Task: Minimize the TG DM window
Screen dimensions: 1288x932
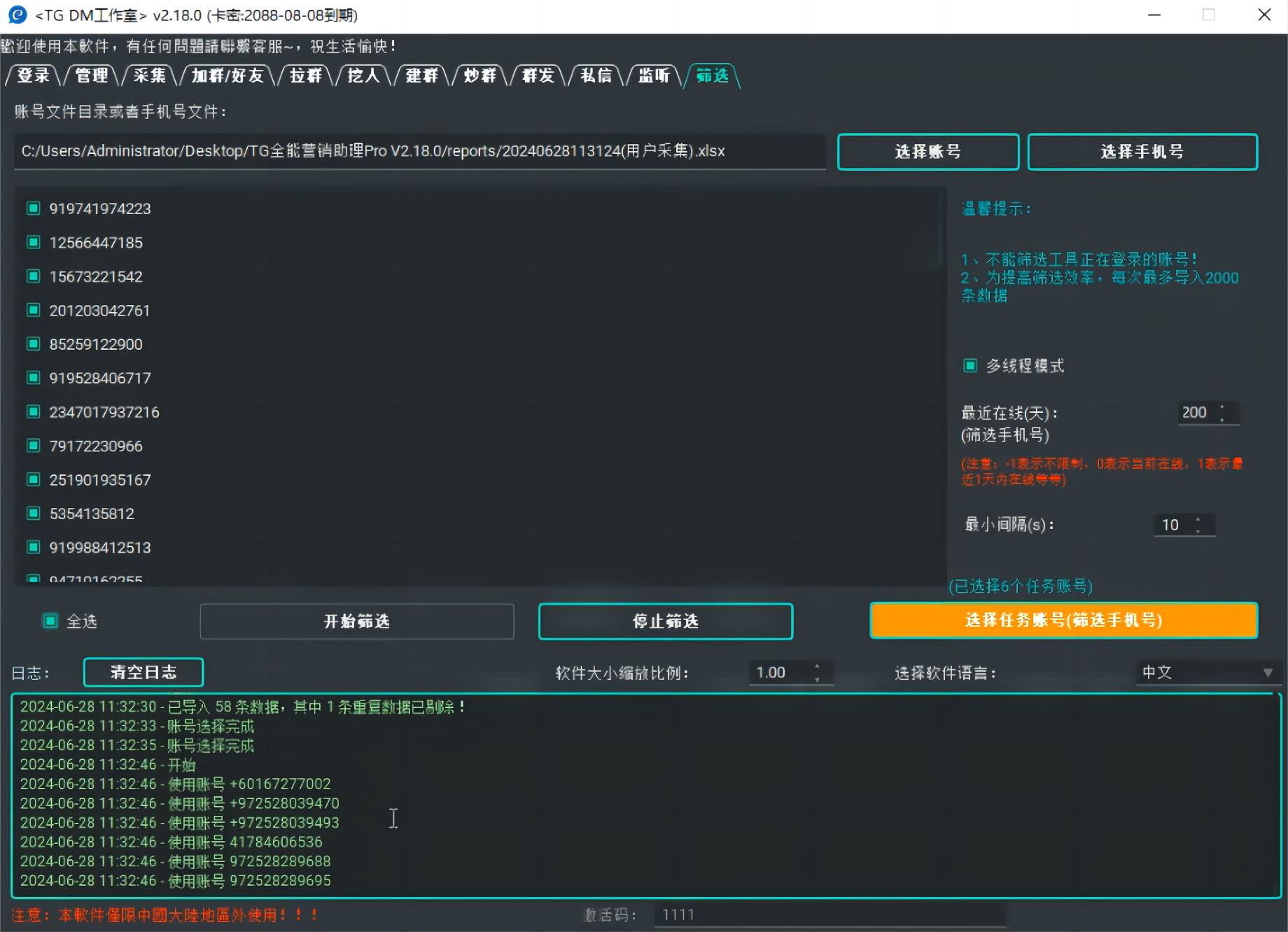Action: pos(1154,15)
